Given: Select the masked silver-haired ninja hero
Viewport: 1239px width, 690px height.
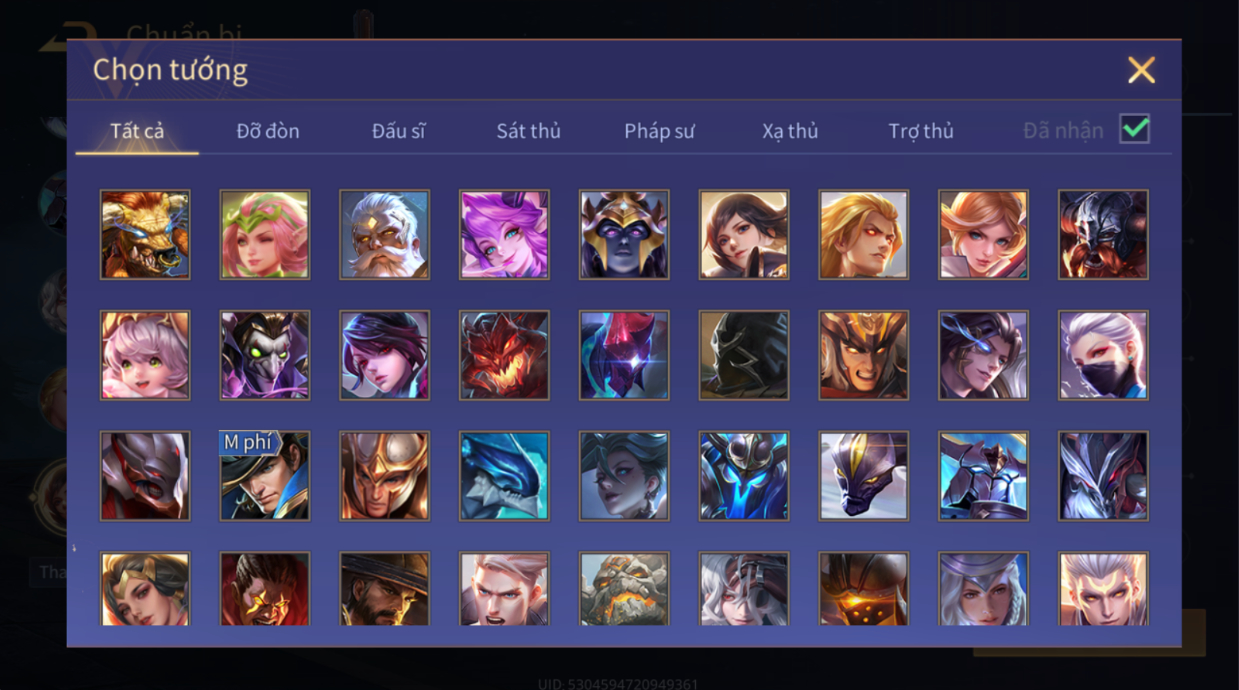Looking at the screenshot, I should pyautogui.click(x=1103, y=355).
